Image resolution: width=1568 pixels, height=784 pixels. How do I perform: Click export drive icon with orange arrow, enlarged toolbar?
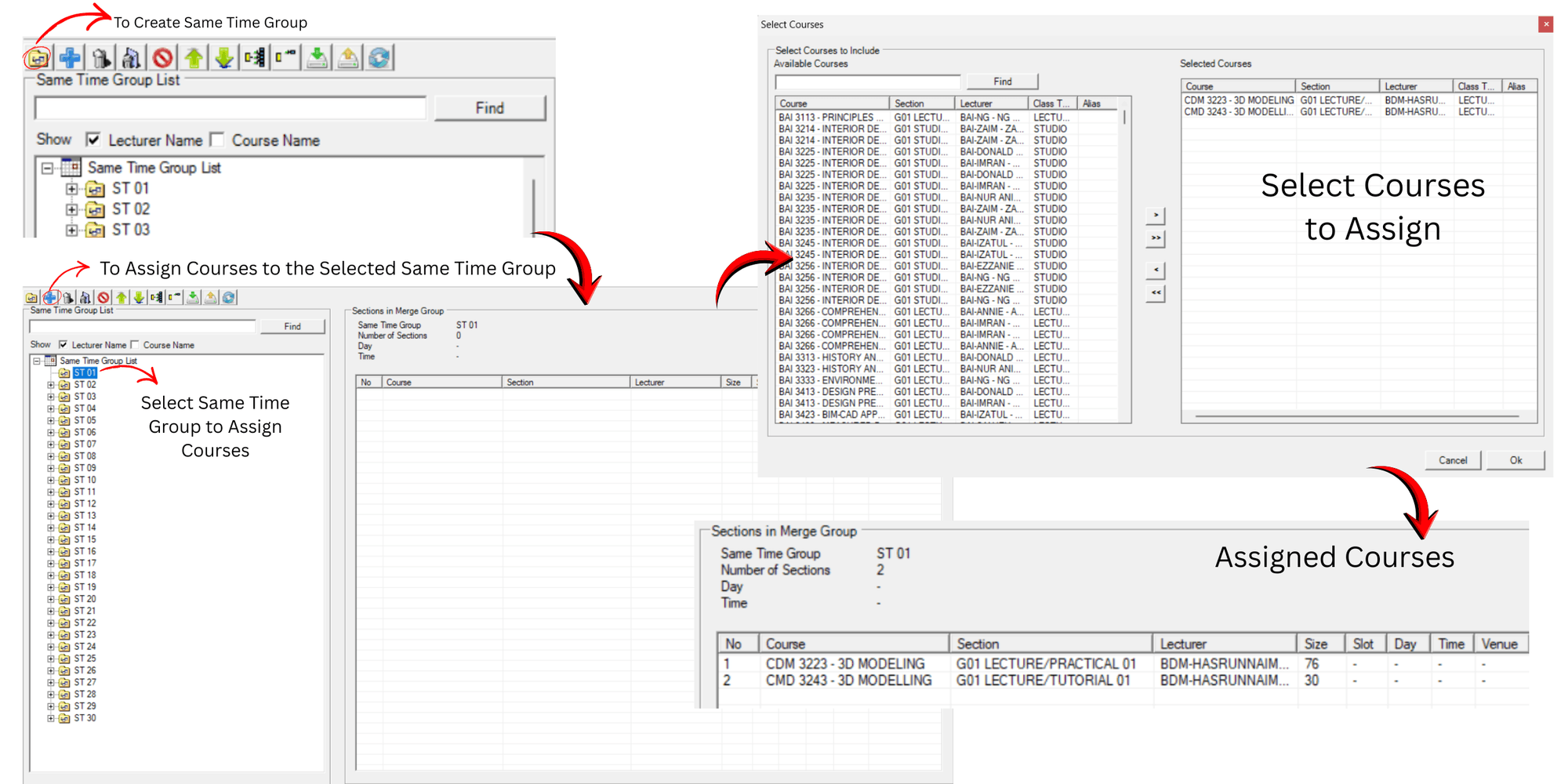348,58
